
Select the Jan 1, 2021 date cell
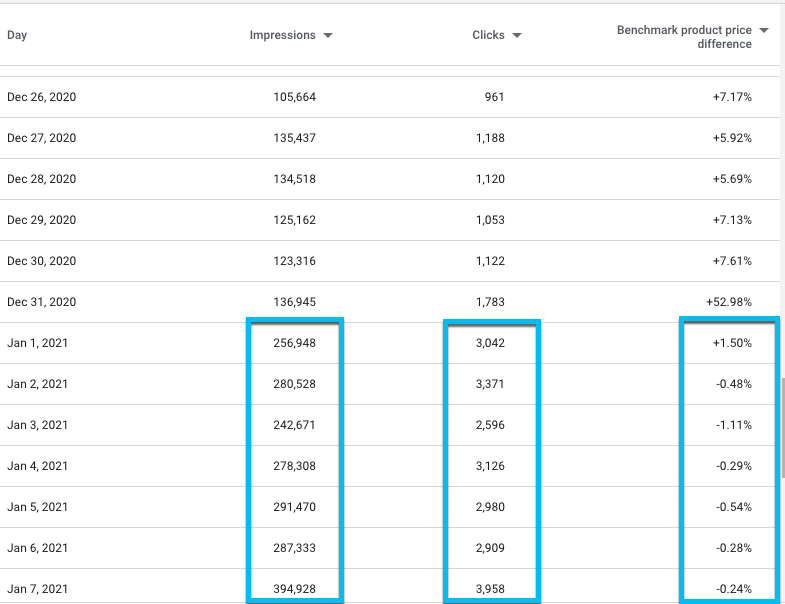pyautogui.click(x=38, y=343)
